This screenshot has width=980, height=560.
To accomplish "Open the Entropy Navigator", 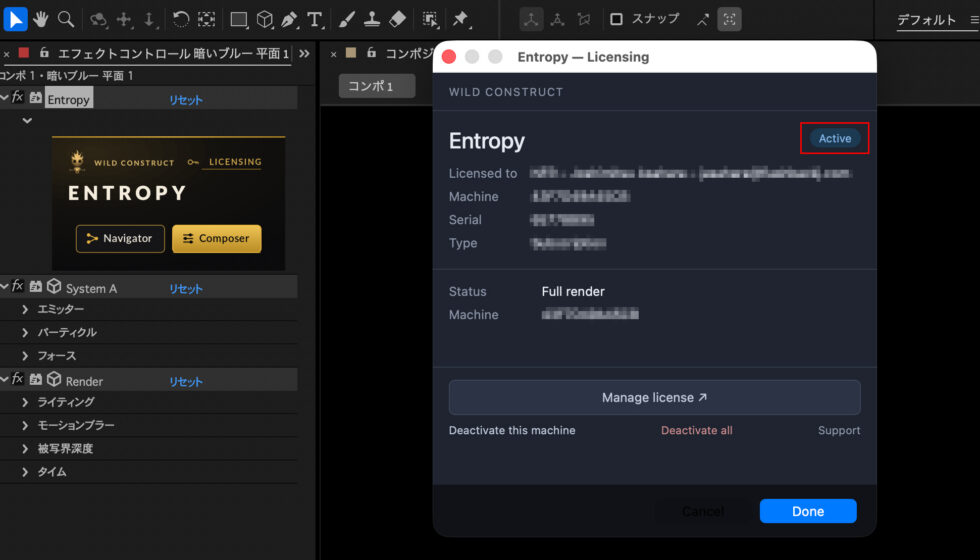I will click(120, 239).
